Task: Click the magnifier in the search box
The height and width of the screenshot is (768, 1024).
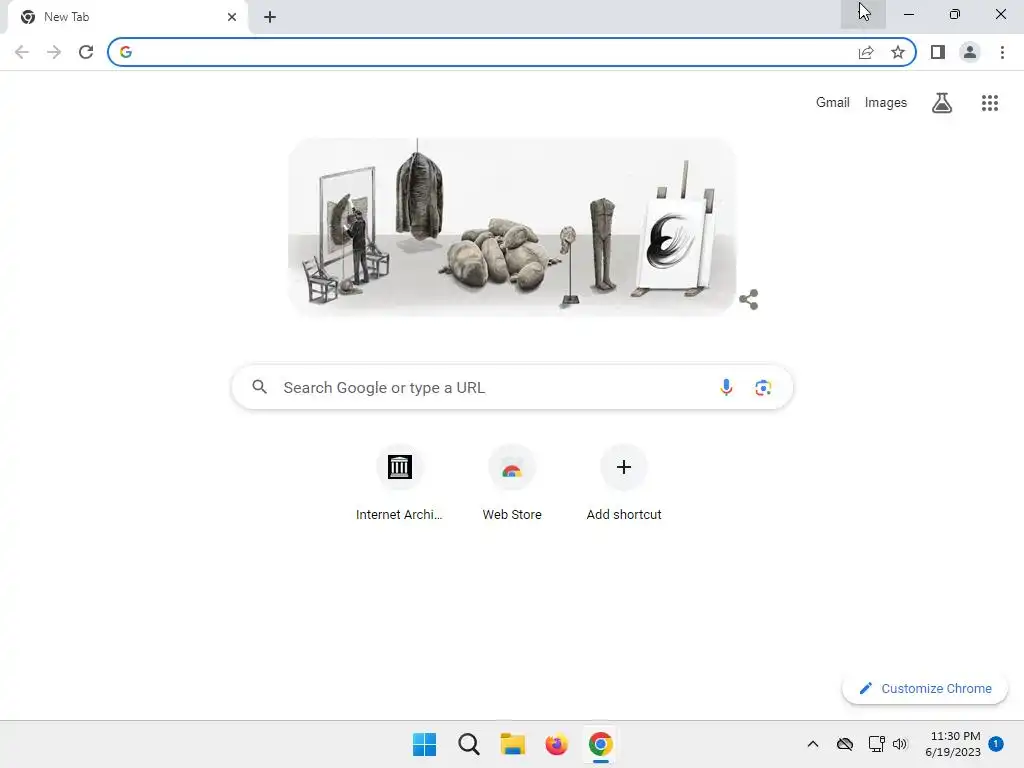Action: tap(259, 387)
